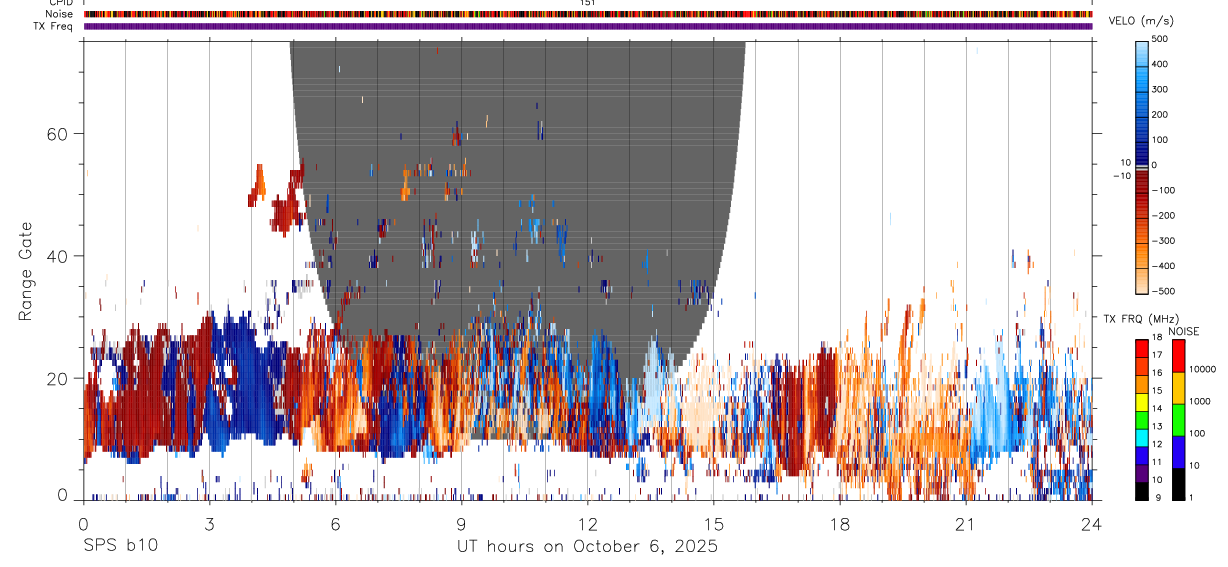Click the 24 tick label on the UT hours axis
This screenshot has height=567, width=1228.
coord(1091,523)
